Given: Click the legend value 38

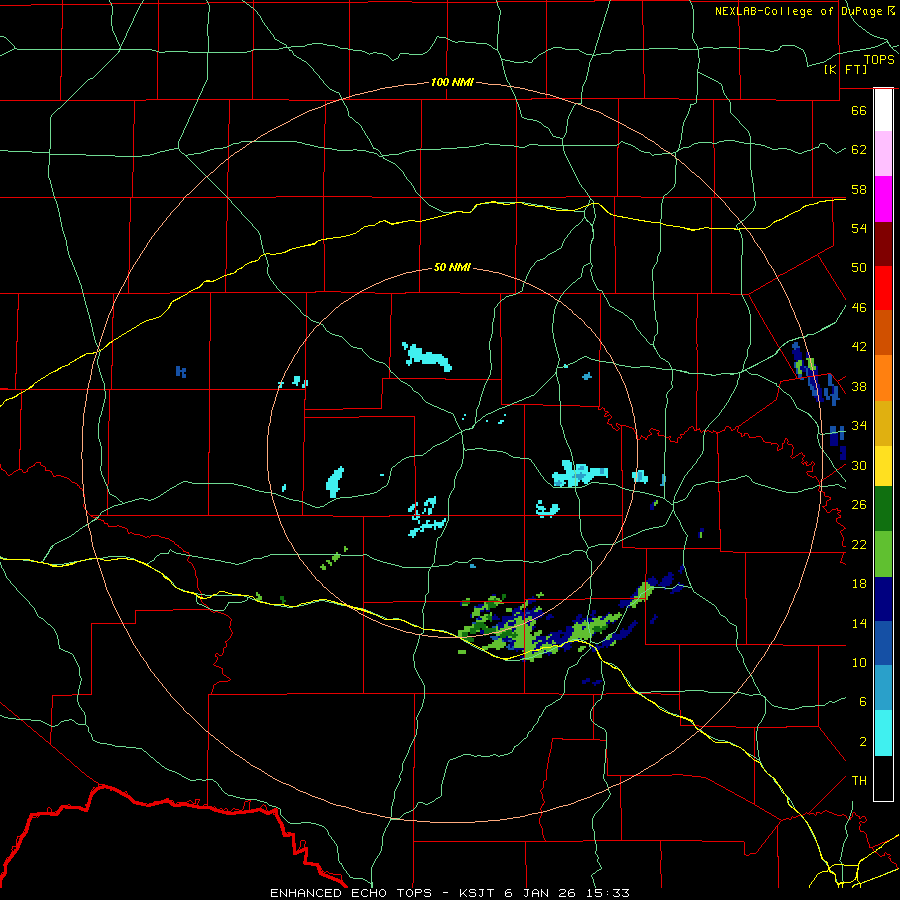Looking at the screenshot, I should (x=859, y=386).
